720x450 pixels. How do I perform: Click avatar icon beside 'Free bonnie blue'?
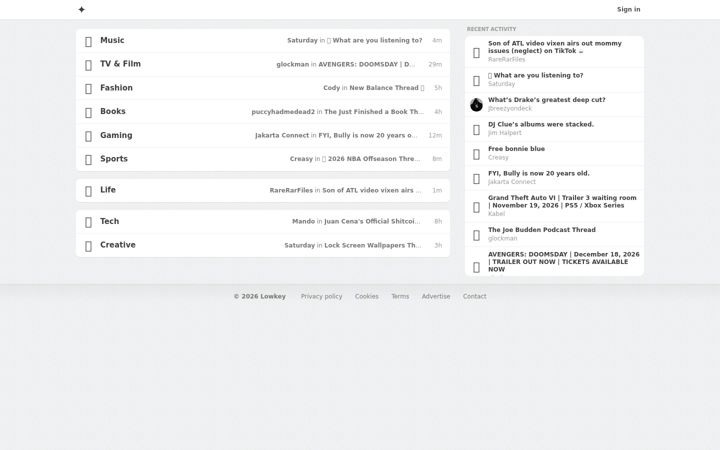[476, 154]
